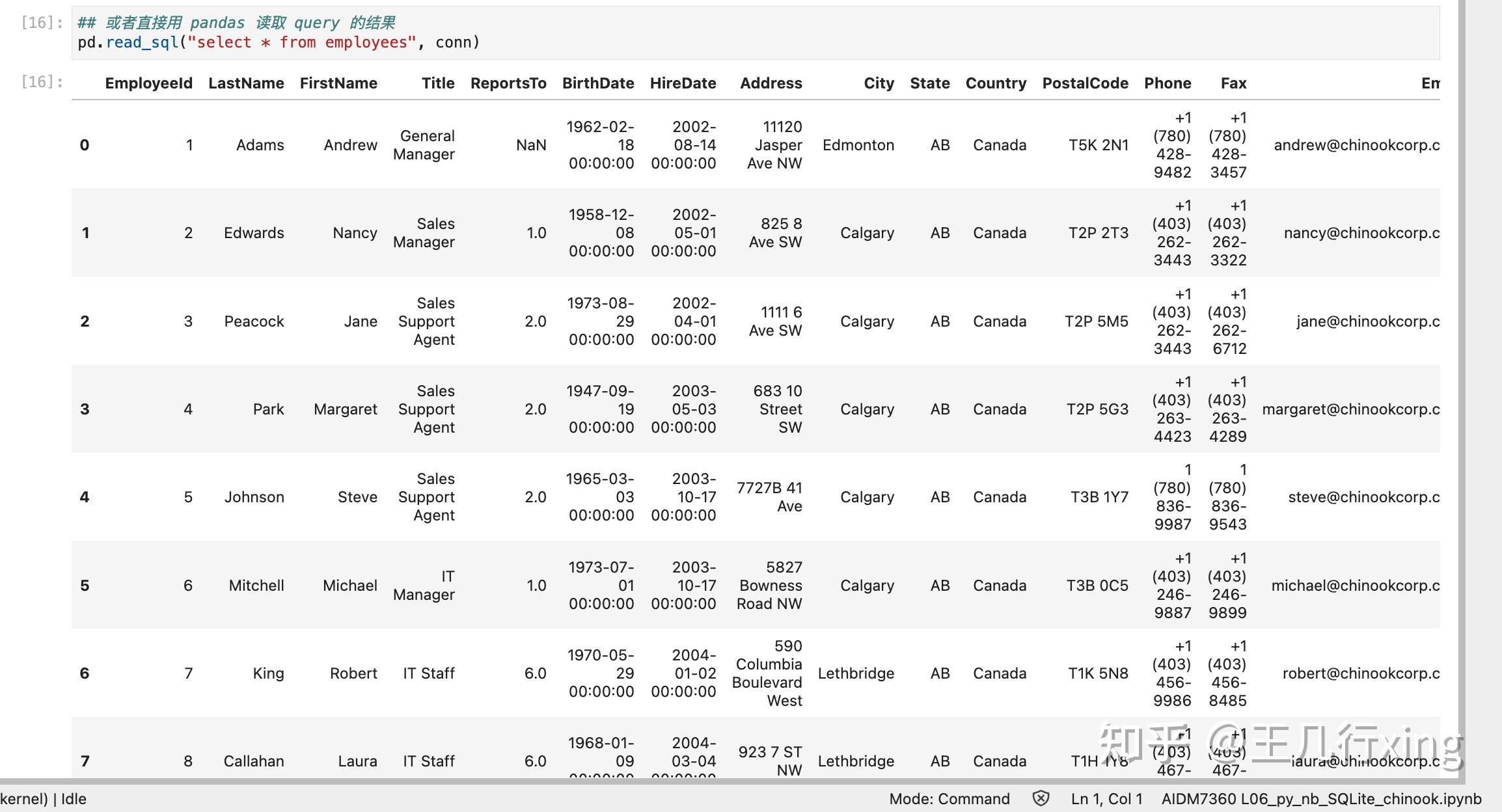Click the Fax column header
The width and height of the screenshot is (1502, 812).
pyautogui.click(x=1233, y=83)
